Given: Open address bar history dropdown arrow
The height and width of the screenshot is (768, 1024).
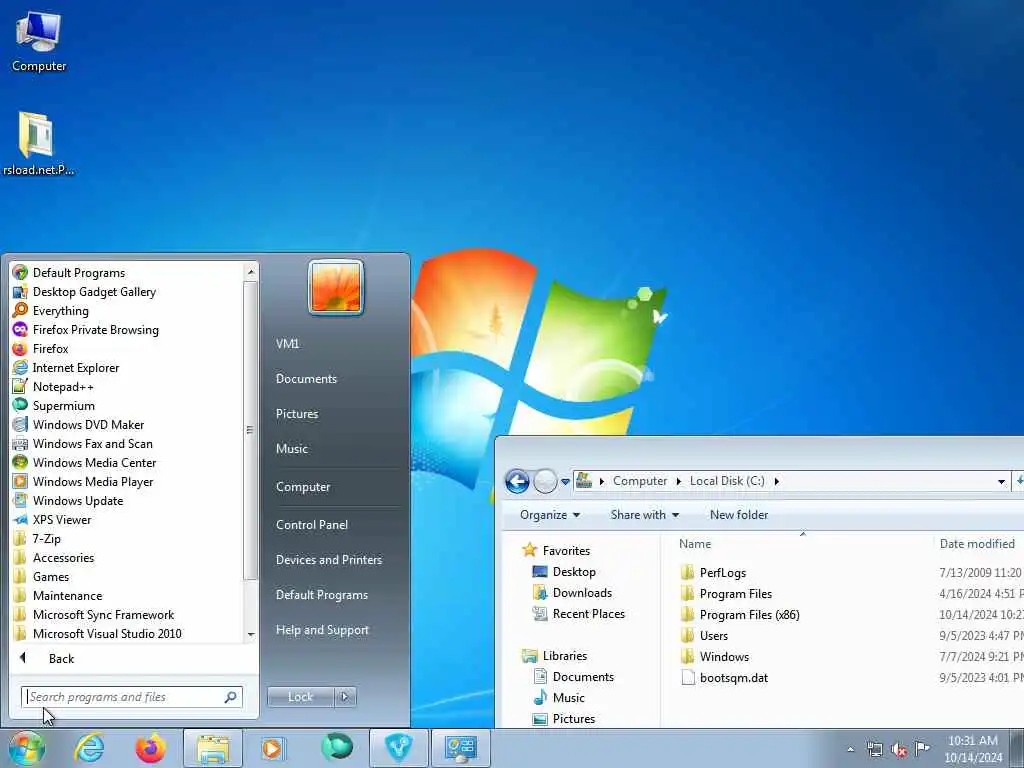Looking at the screenshot, I should pos(1001,482).
